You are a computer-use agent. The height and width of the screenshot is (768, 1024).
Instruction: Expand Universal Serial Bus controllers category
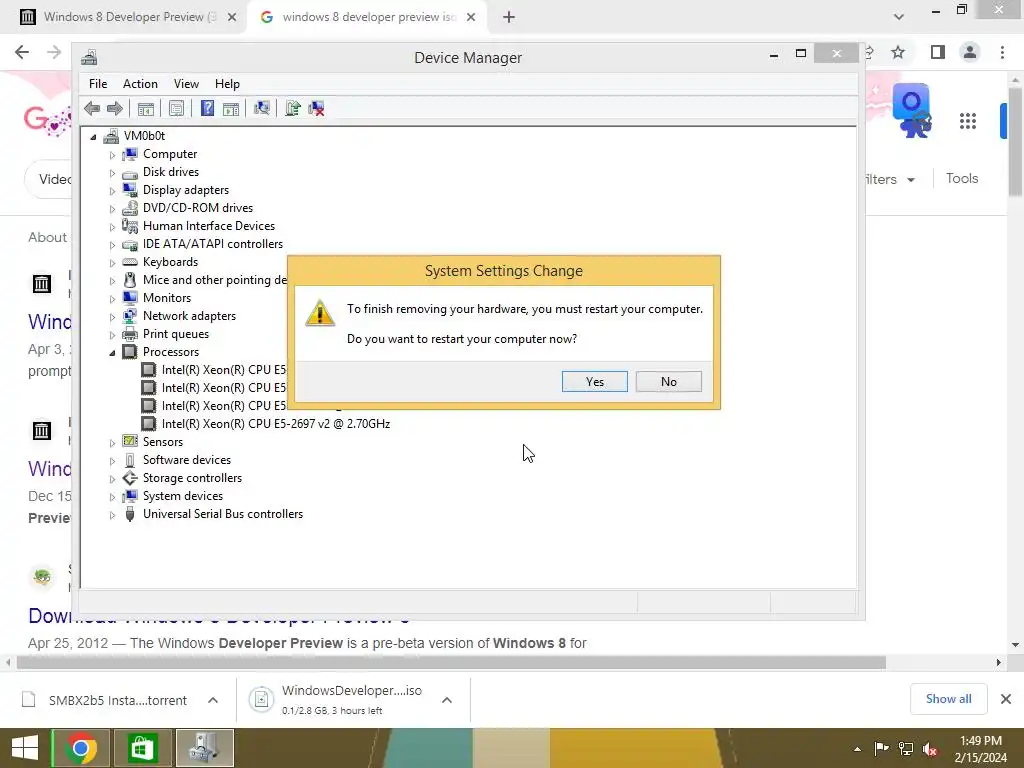[x=112, y=515]
